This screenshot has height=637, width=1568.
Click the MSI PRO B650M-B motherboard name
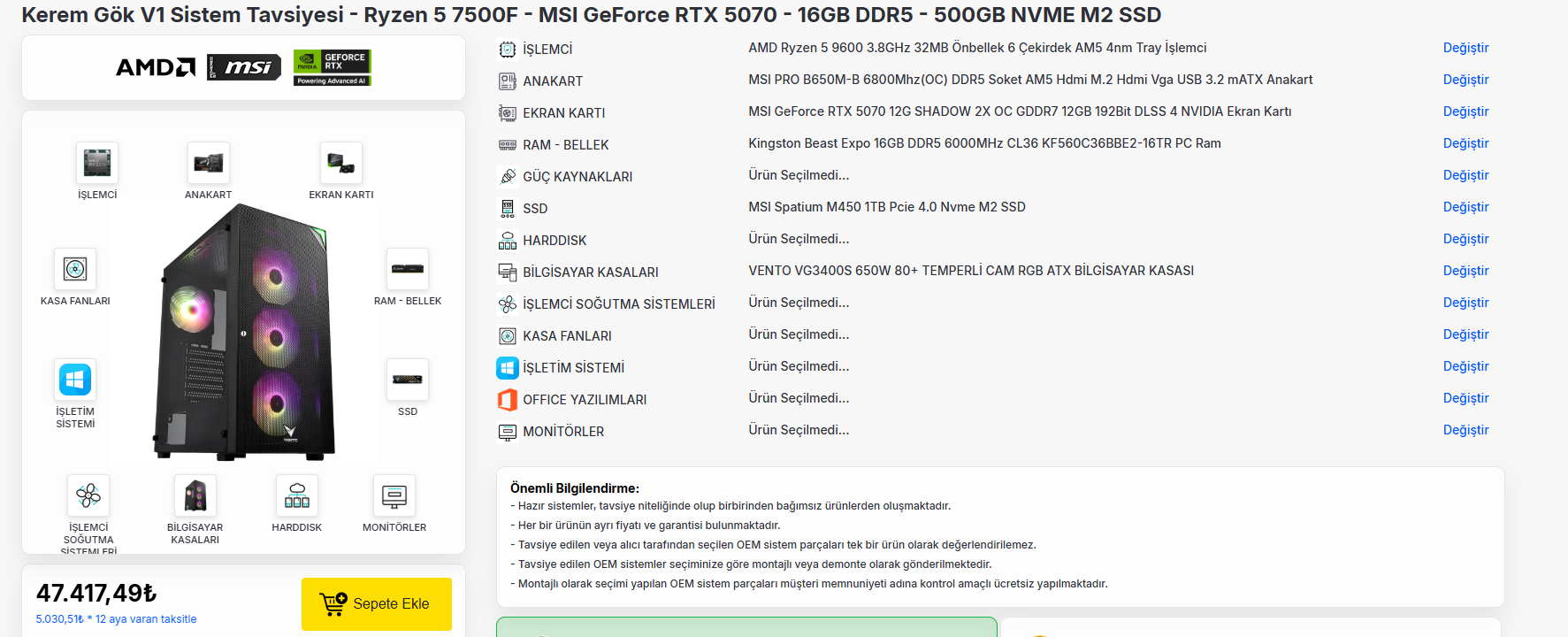1030,80
